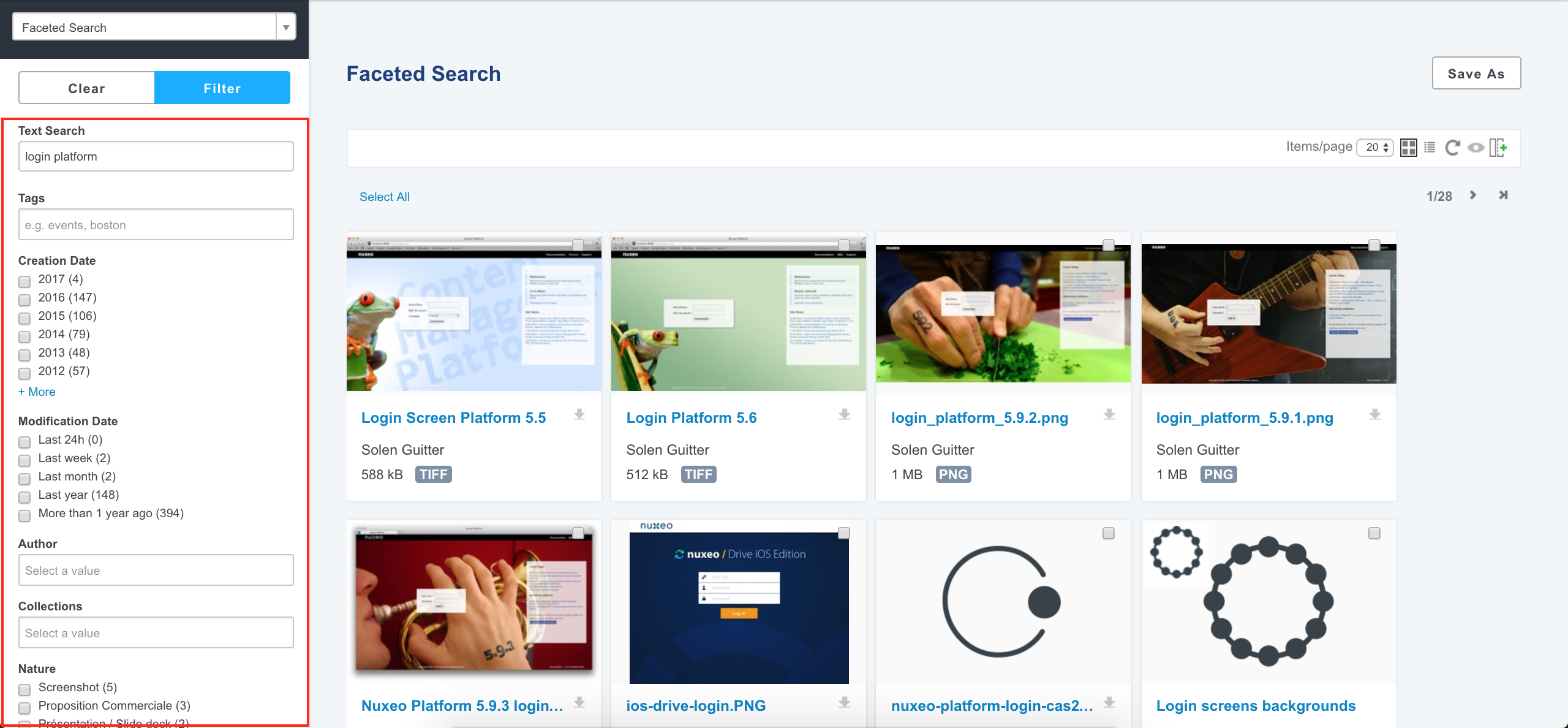This screenshot has width=1568, height=728.
Task: Check the 2017 creation date filter
Action: pos(24,281)
